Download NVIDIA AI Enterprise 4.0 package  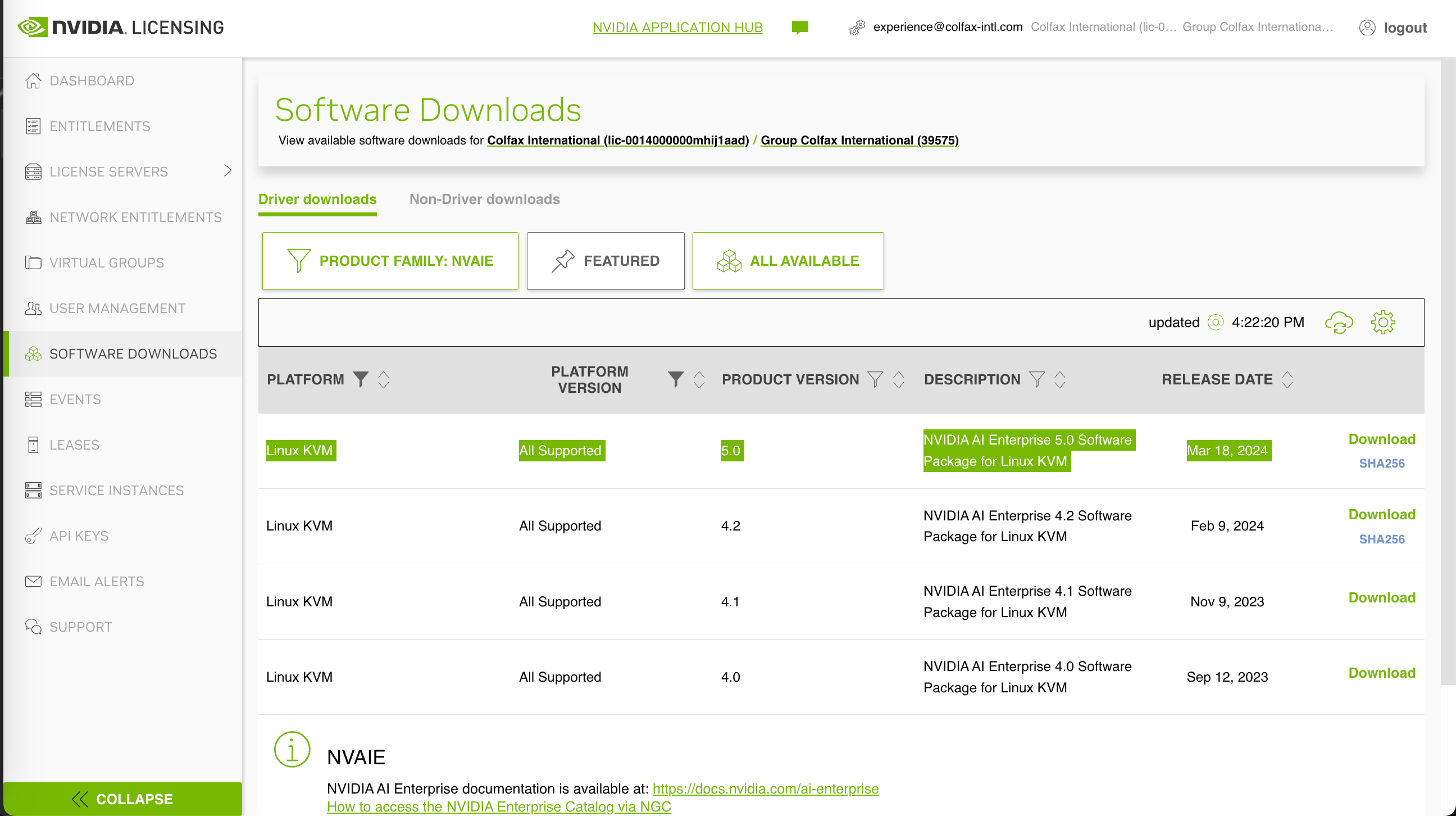pos(1382,673)
